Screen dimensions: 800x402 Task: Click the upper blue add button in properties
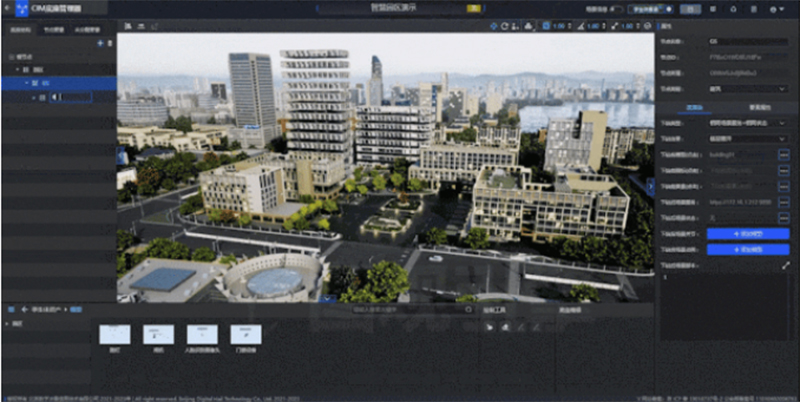[748, 234]
